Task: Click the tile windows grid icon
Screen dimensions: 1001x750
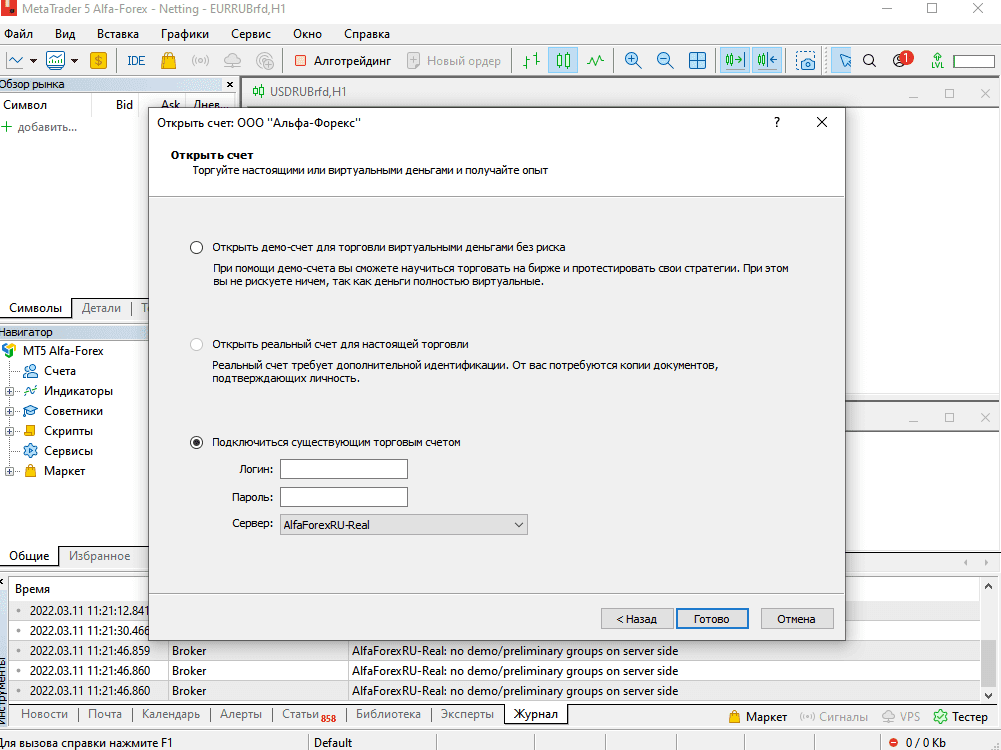Action: pyautogui.click(x=698, y=61)
